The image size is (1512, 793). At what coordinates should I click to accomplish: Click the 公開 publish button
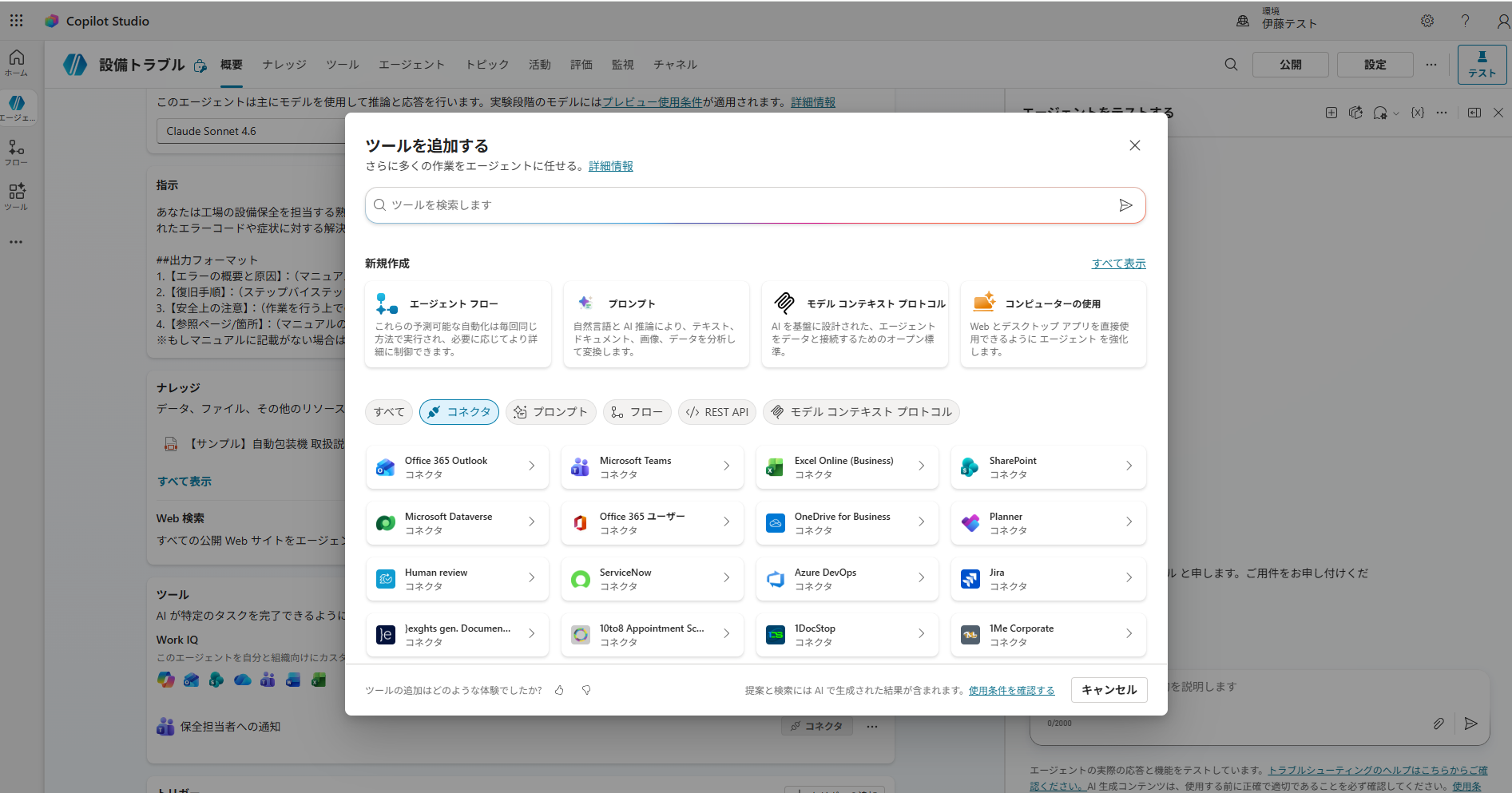point(1290,65)
